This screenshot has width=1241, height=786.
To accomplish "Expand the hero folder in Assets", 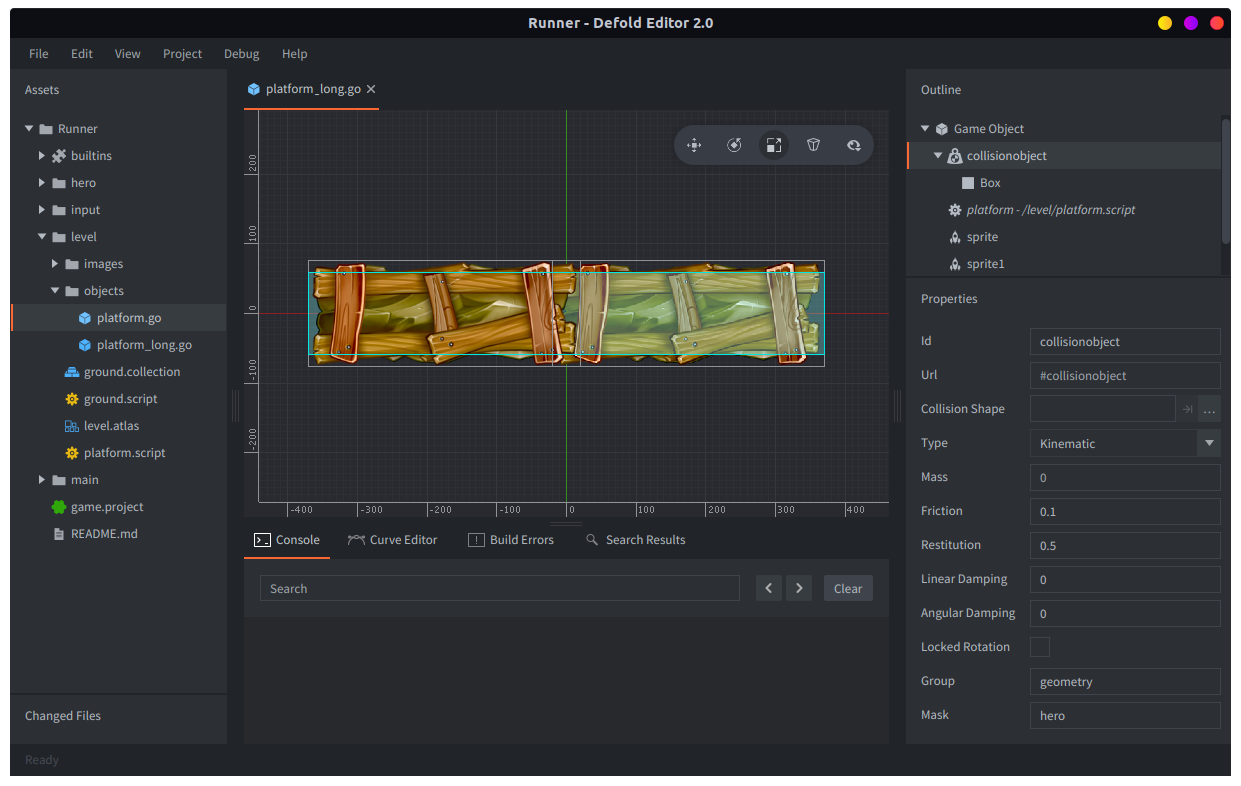I will [x=42, y=183].
